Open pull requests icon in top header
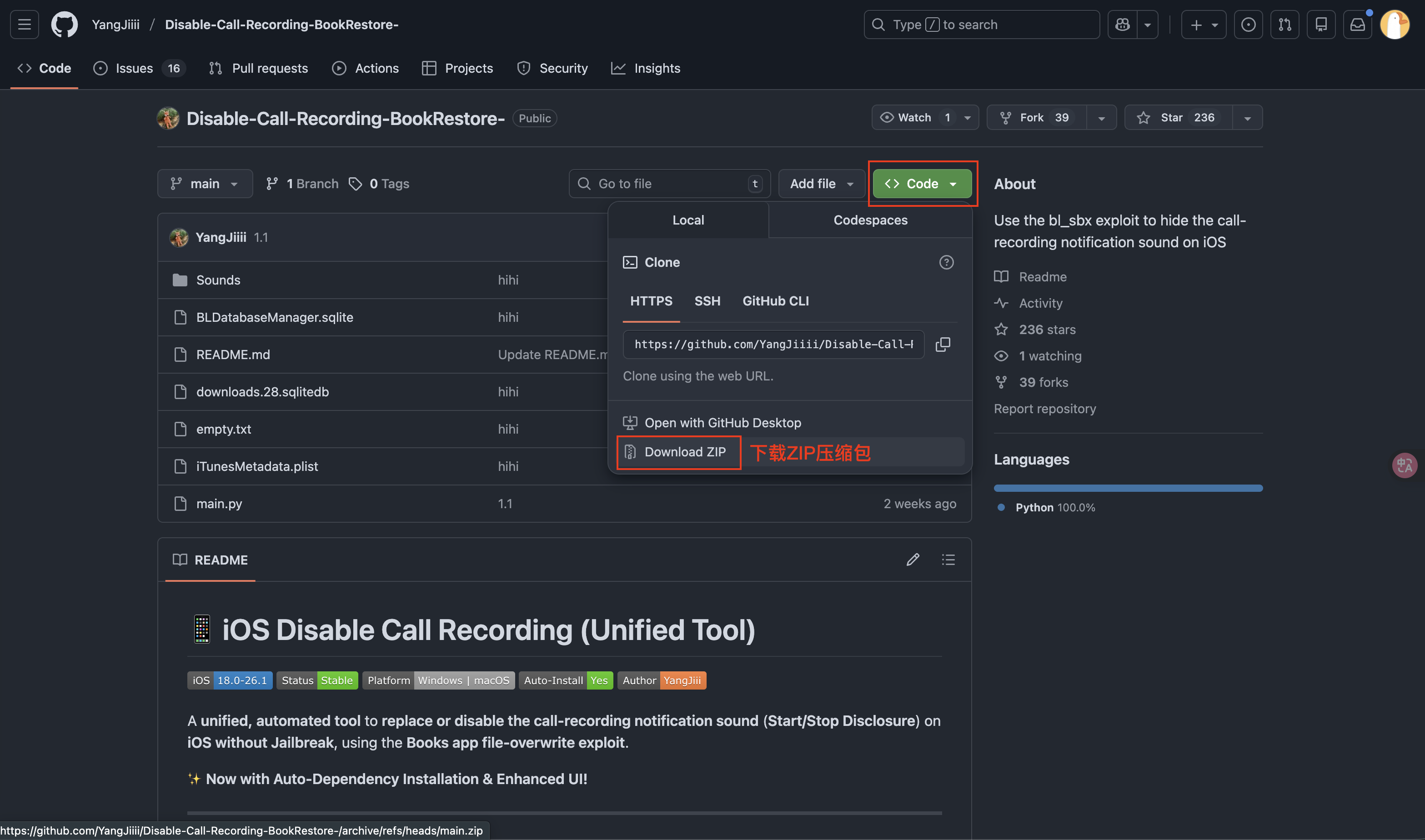Screen dimensions: 1425x840 coord(1285,25)
